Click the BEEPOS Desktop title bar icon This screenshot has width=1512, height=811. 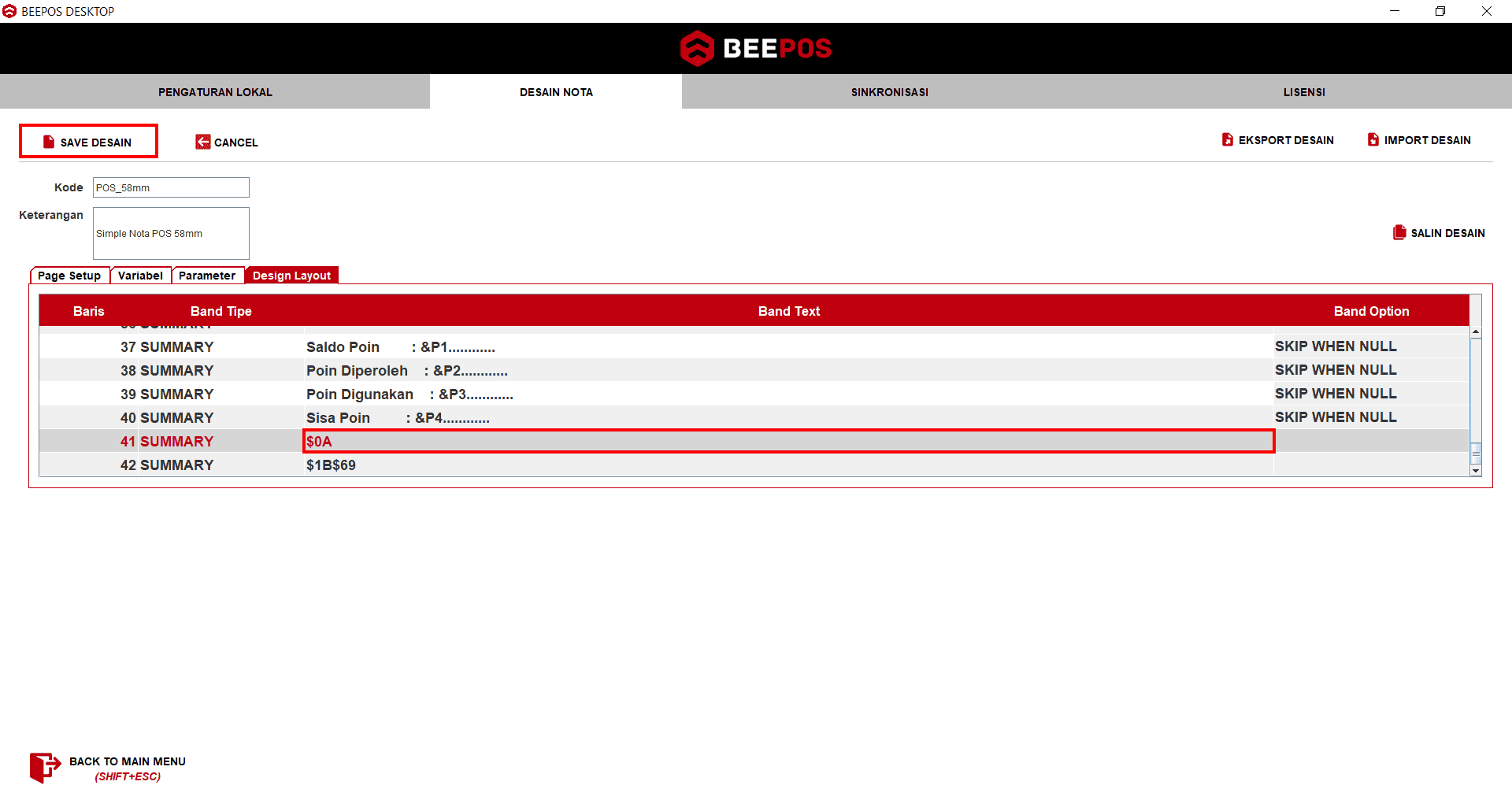(x=9, y=11)
